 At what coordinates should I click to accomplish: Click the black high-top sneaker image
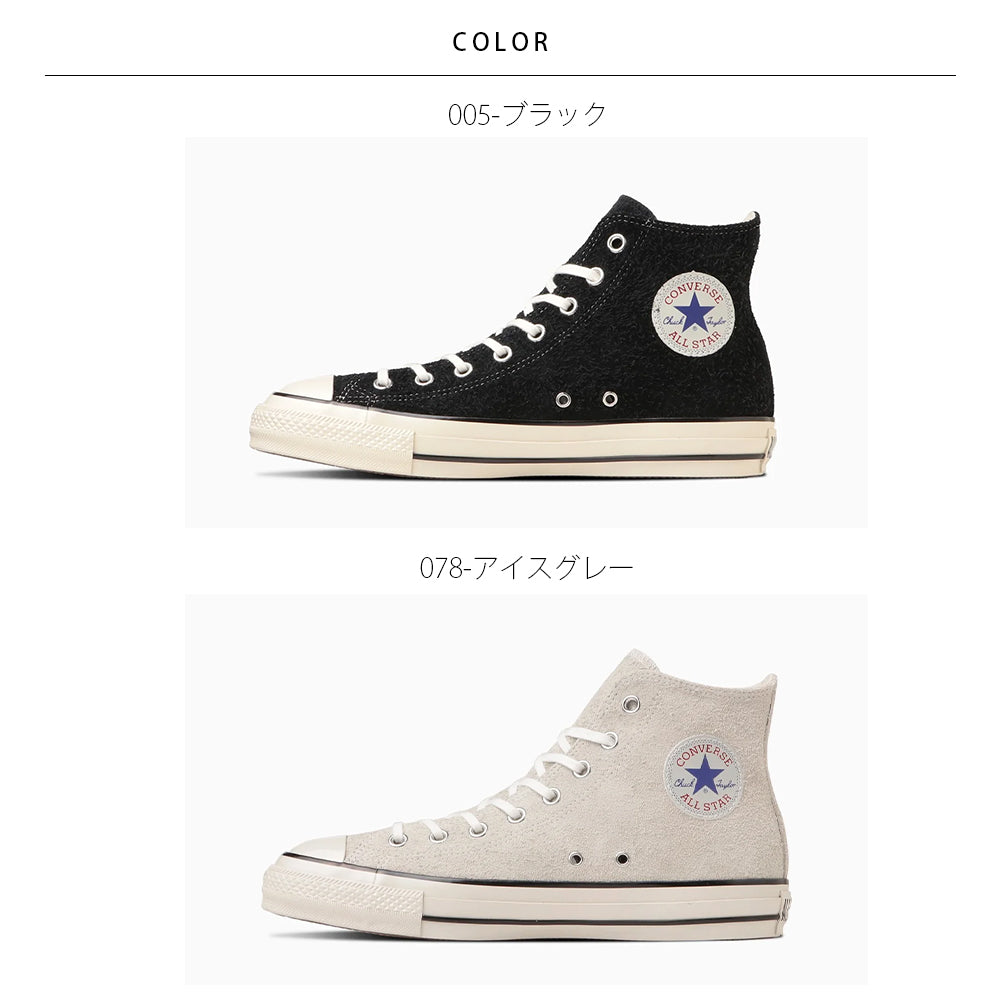tap(526, 332)
